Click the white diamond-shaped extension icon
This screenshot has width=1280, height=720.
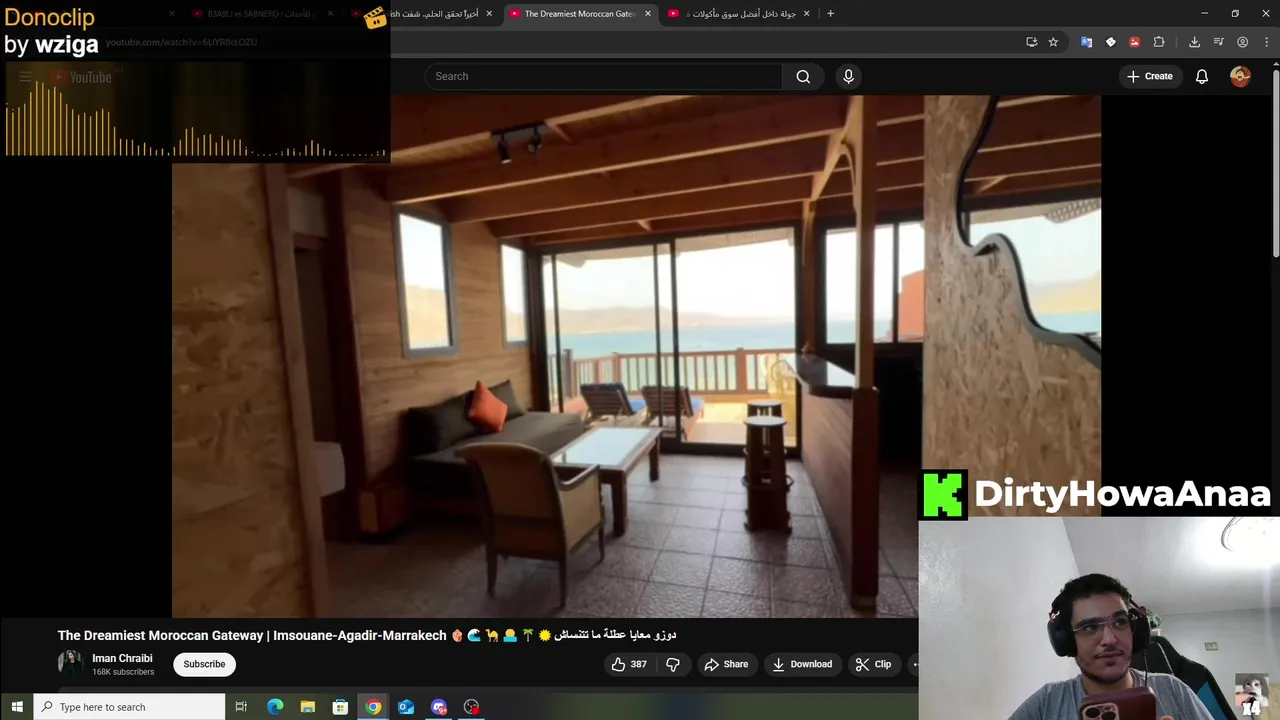1110,42
